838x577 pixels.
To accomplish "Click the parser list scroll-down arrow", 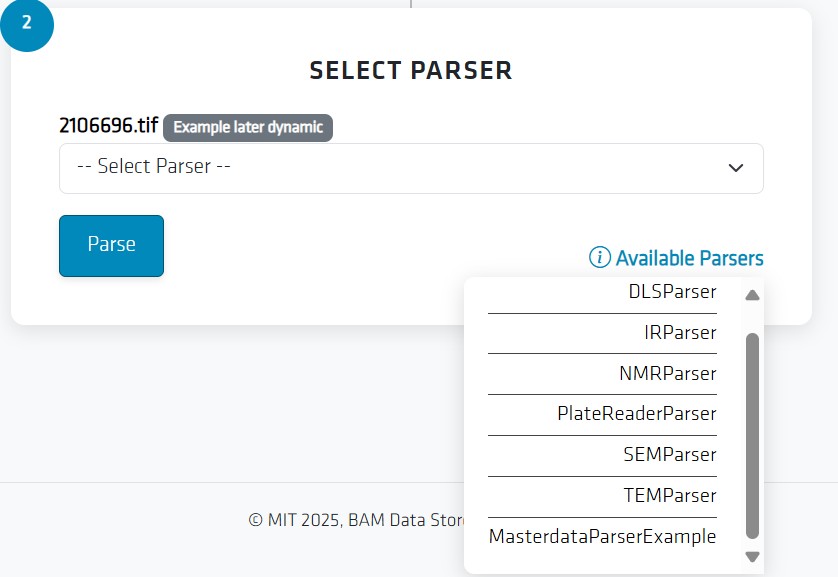I will pos(753,557).
